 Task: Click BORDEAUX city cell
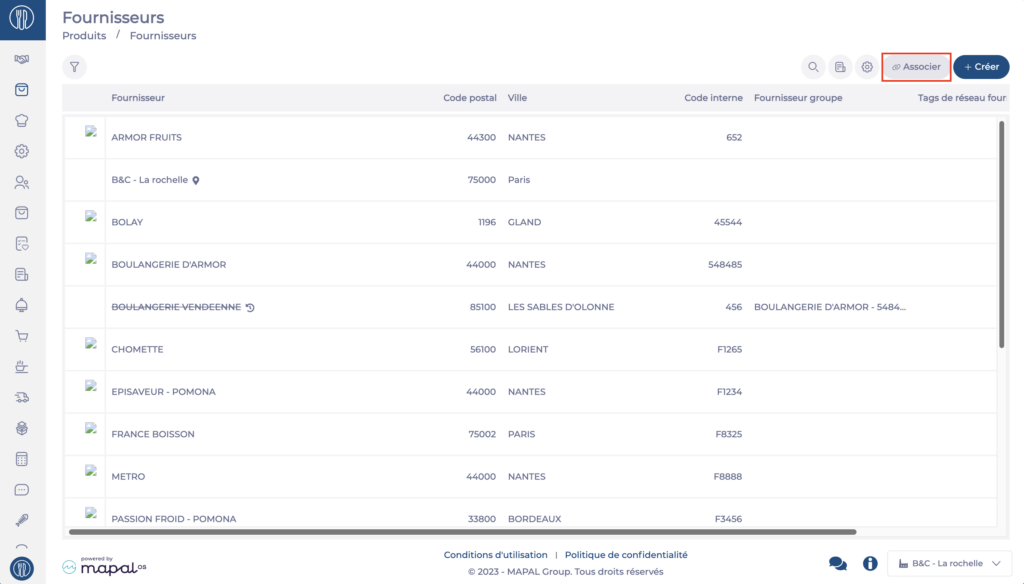click(x=534, y=519)
